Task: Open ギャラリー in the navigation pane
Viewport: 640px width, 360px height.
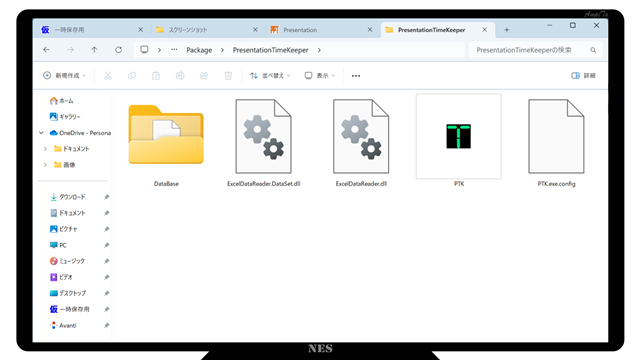Action: (64, 117)
